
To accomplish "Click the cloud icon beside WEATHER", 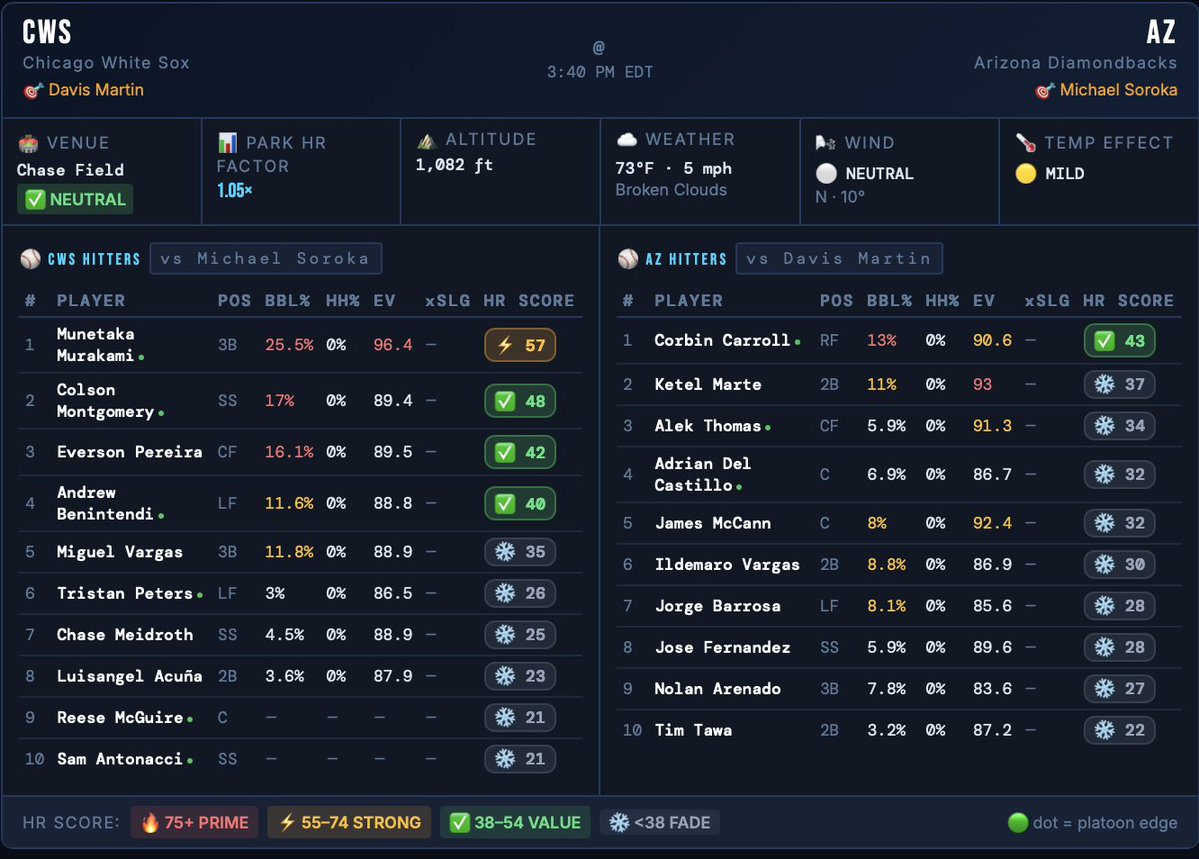I will tap(627, 139).
